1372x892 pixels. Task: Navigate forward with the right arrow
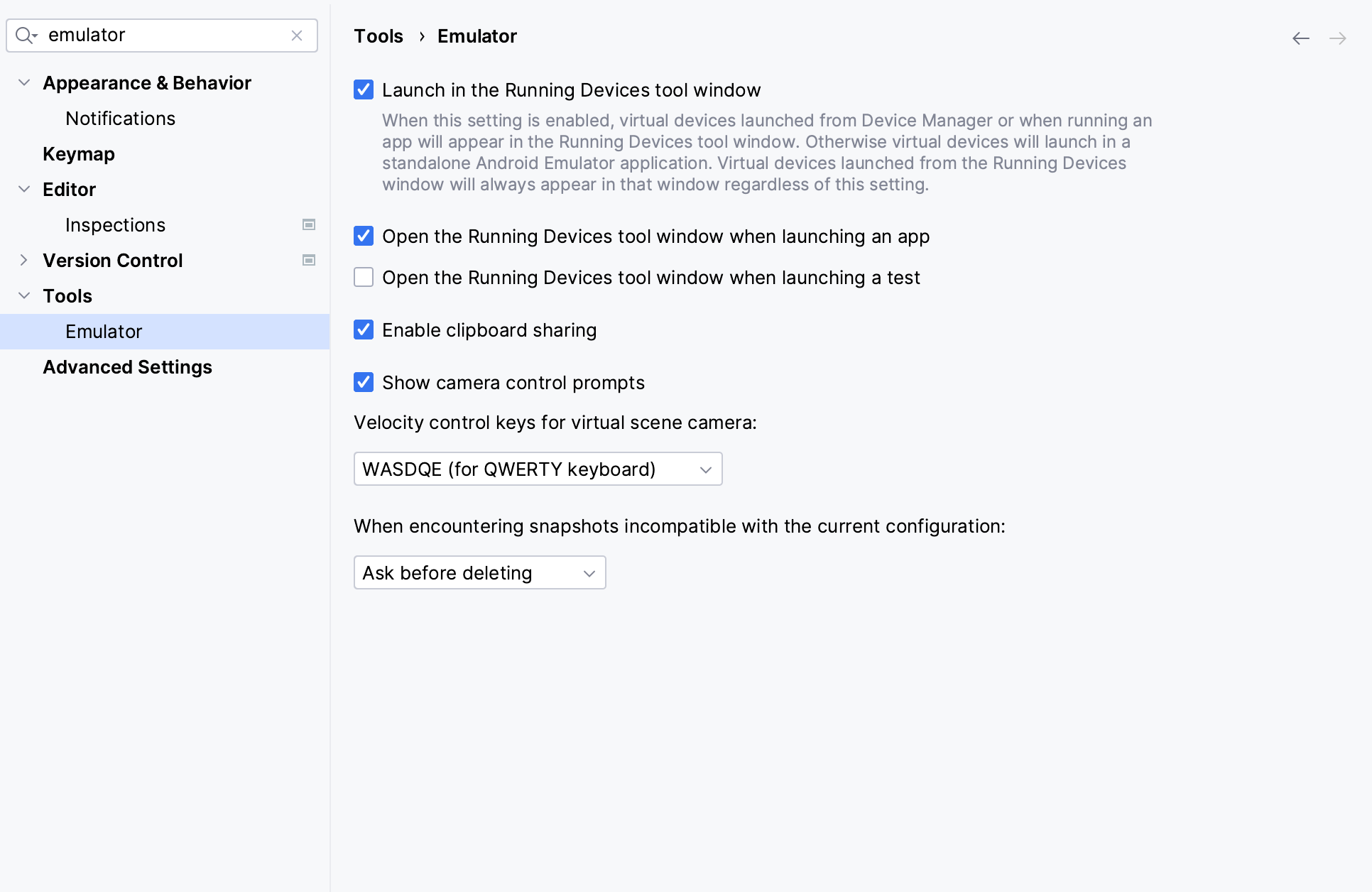coord(1337,38)
